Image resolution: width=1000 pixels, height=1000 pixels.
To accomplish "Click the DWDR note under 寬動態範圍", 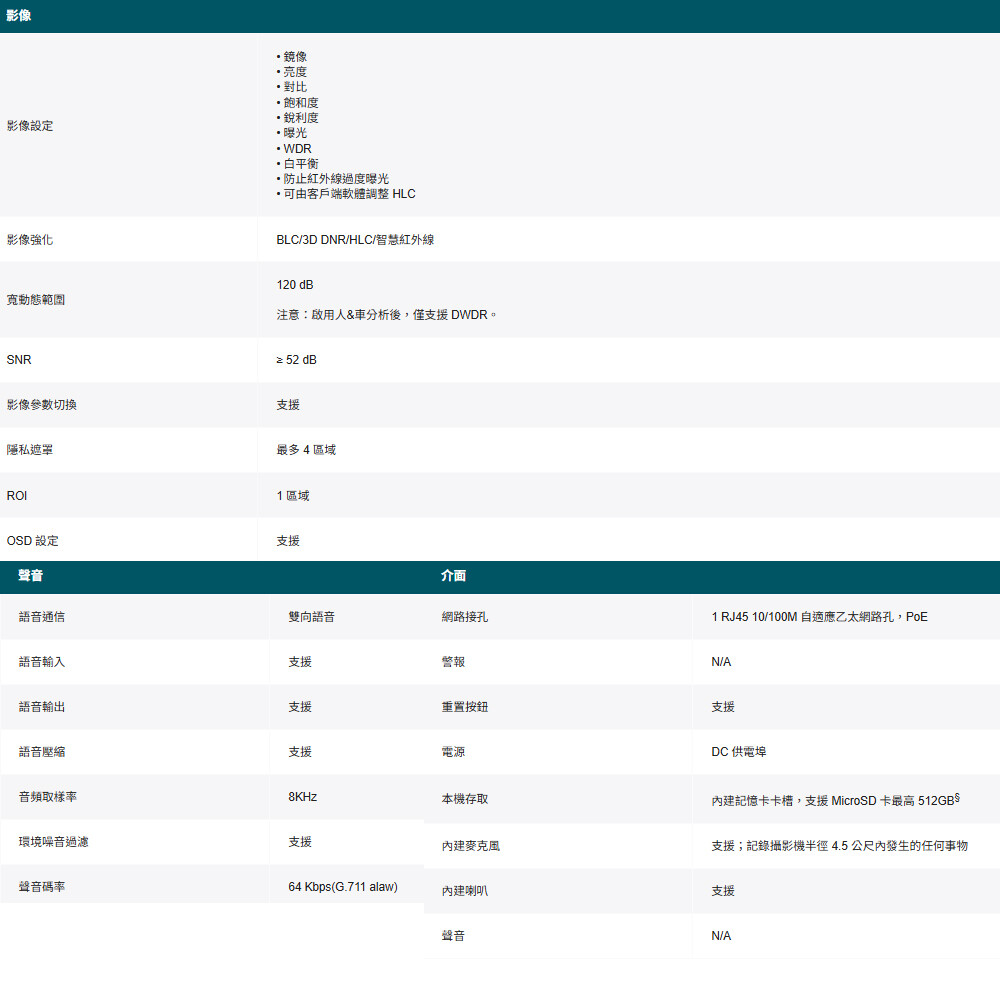I will click(386, 315).
